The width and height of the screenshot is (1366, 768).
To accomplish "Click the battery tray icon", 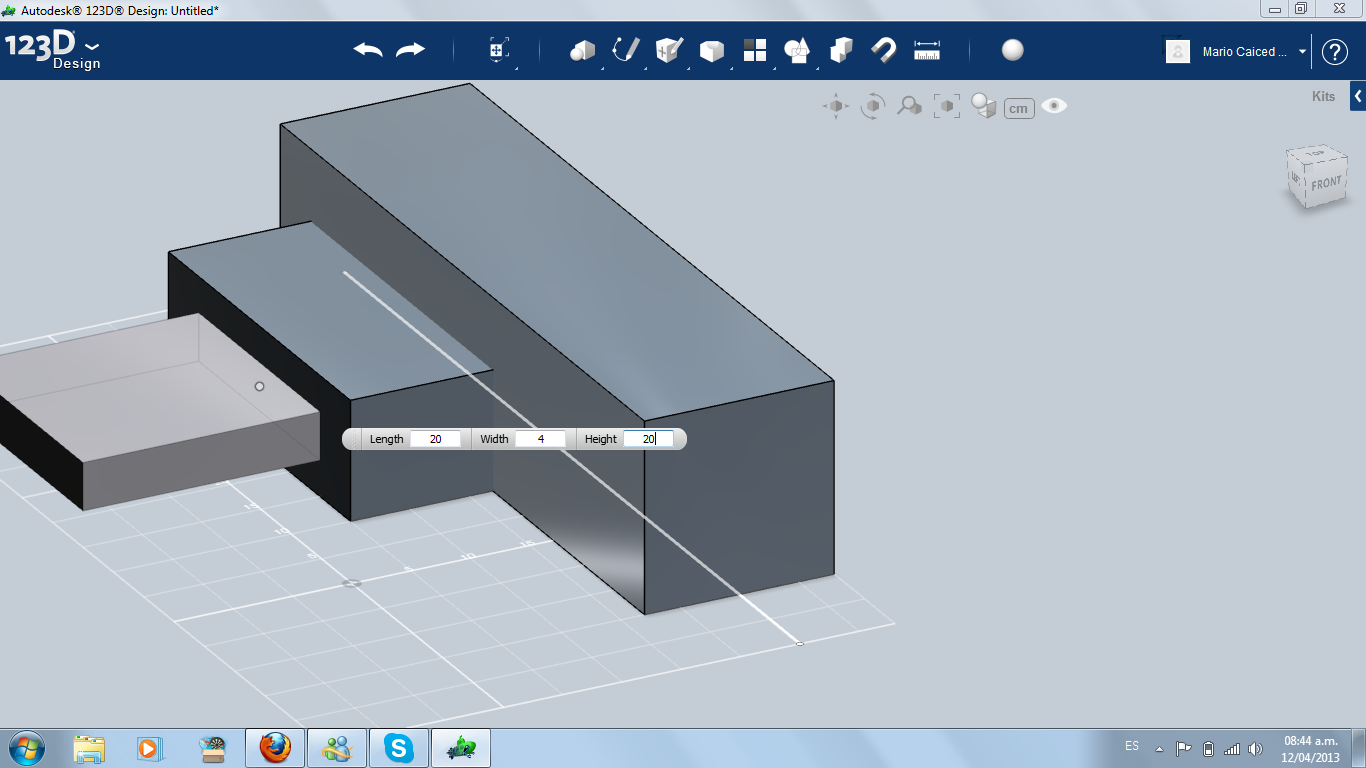I will pyautogui.click(x=1208, y=749).
